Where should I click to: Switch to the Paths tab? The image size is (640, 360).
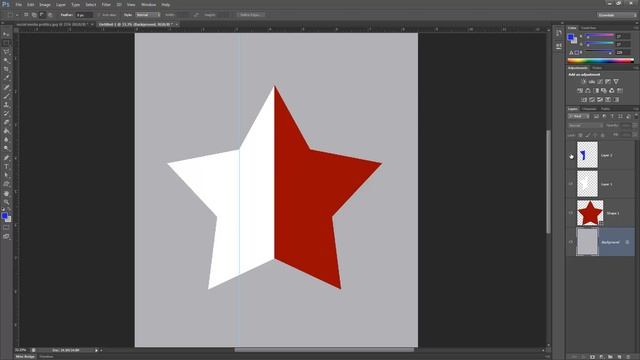(x=605, y=109)
